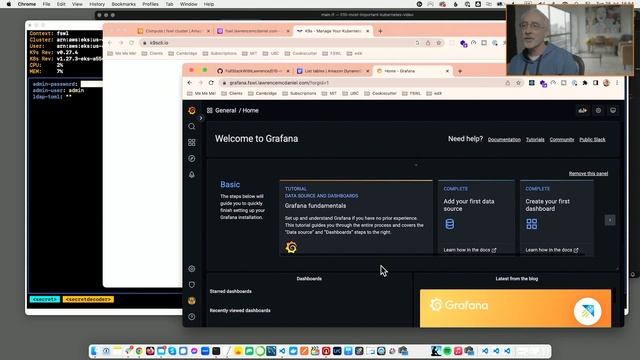Open the Explore compass icon in sidebar

pyautogui.click(x=192, y=158)
